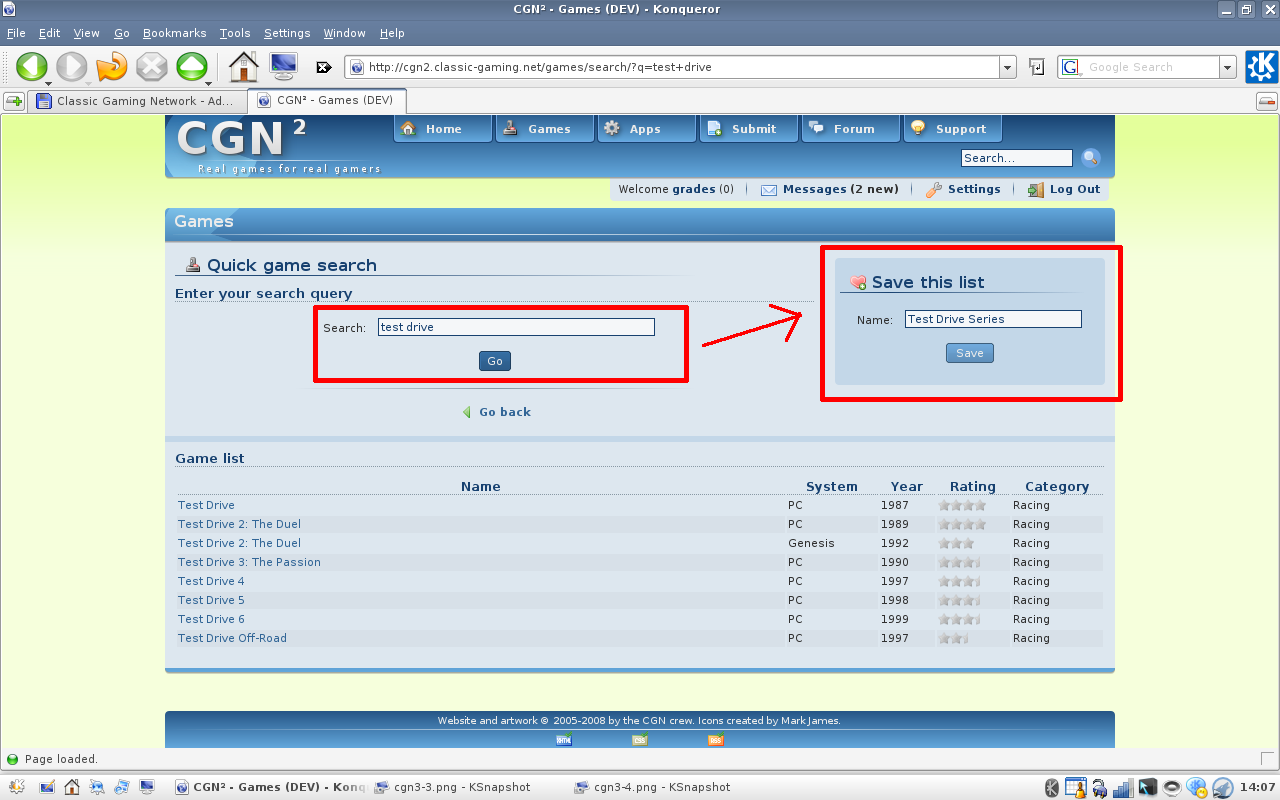Screen dimensions: 1280x800
Task: Expand the Back button history arrow
Action: [49, 82]
